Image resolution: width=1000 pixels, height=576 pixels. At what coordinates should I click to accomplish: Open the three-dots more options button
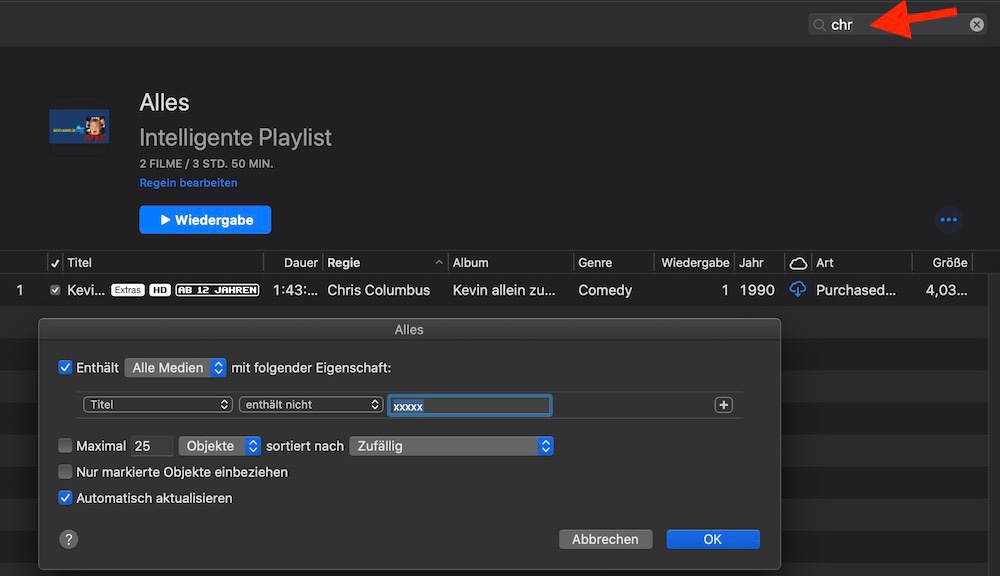948,220
